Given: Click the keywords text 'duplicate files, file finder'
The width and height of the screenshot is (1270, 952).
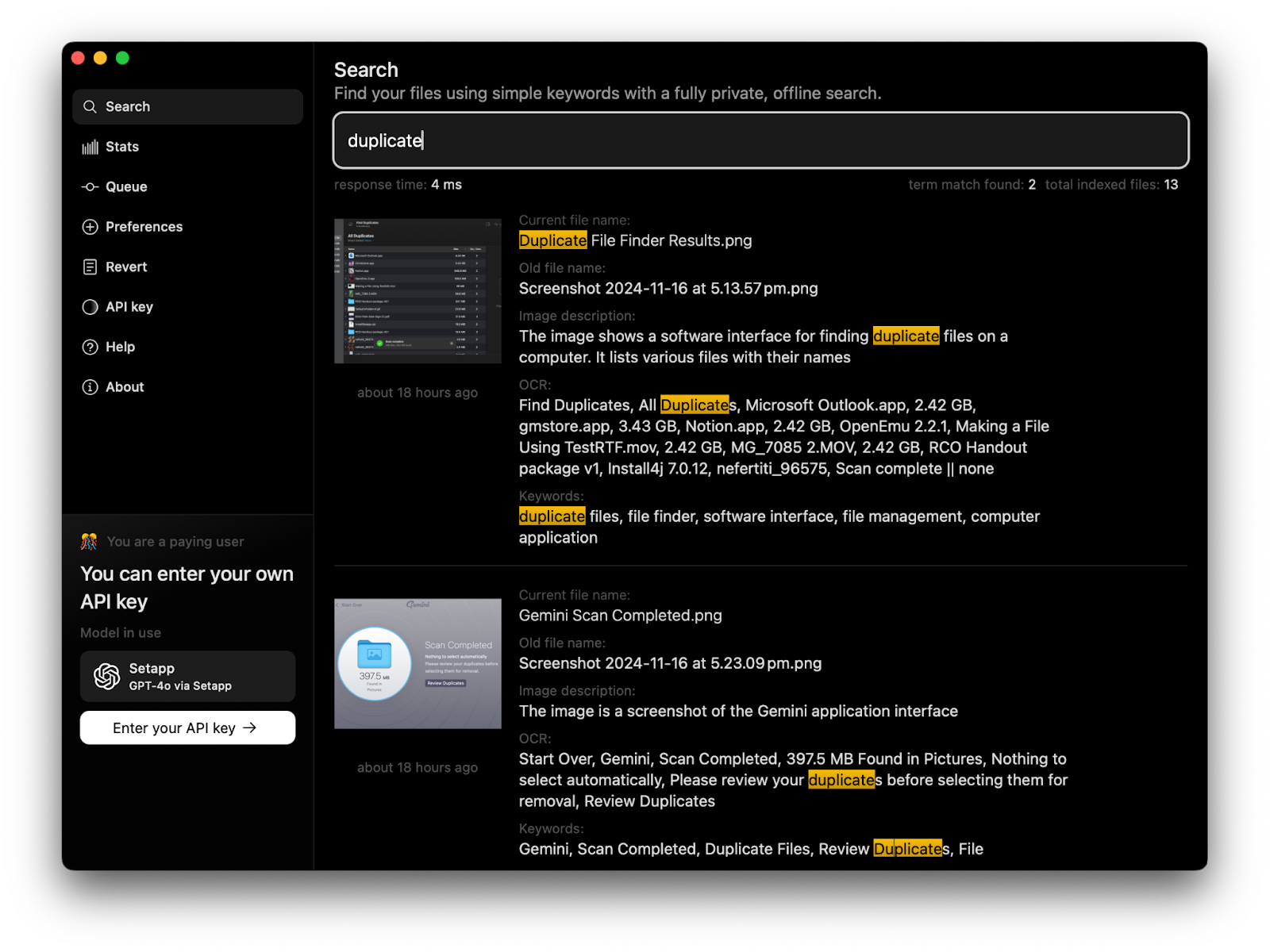Looking at the screenshot, I should [779, 527].
